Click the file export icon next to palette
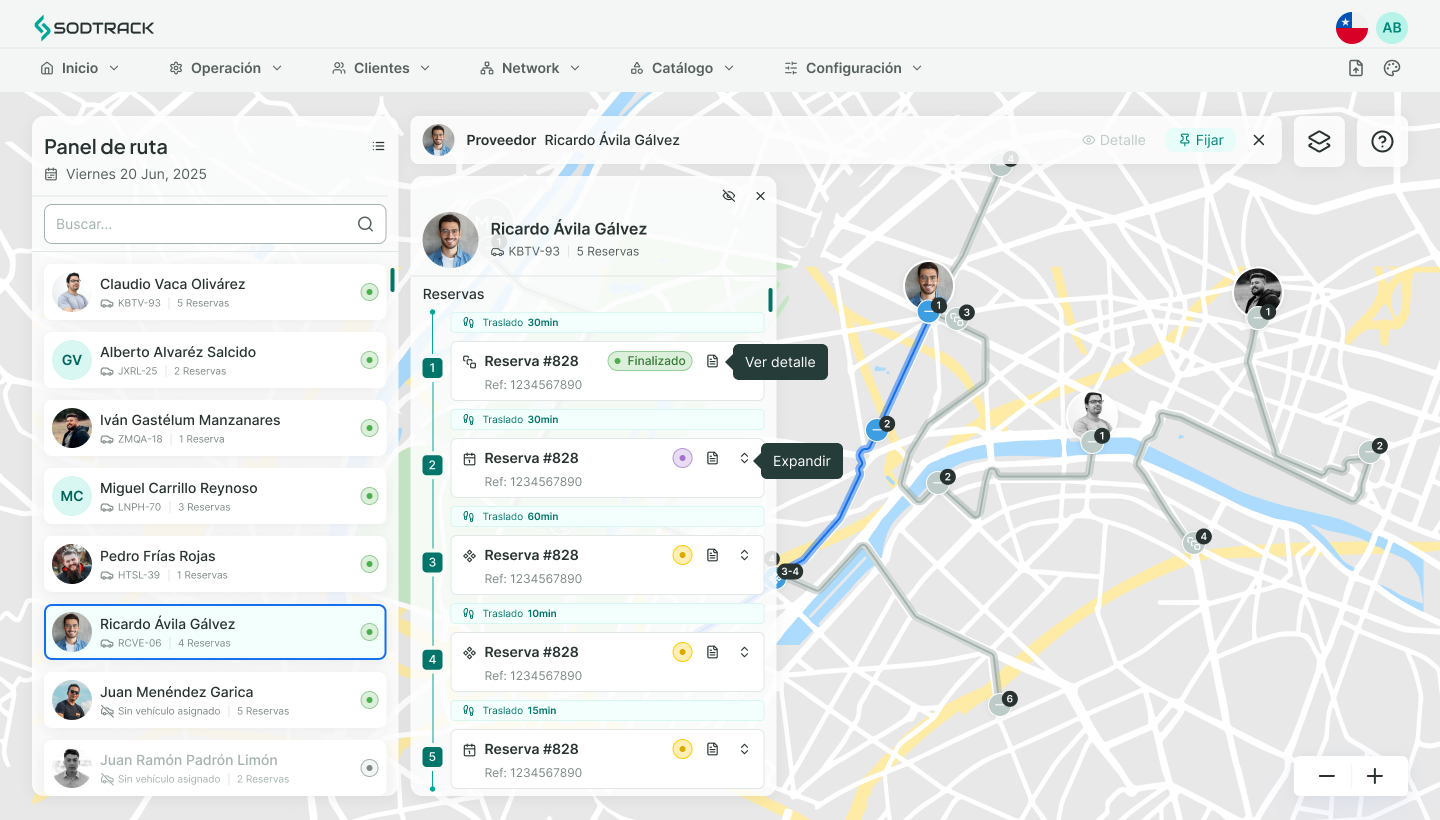 click(1355, 67)
